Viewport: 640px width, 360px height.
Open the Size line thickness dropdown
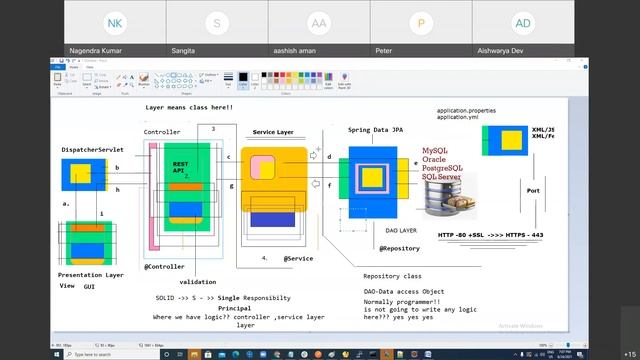[228, 80]
